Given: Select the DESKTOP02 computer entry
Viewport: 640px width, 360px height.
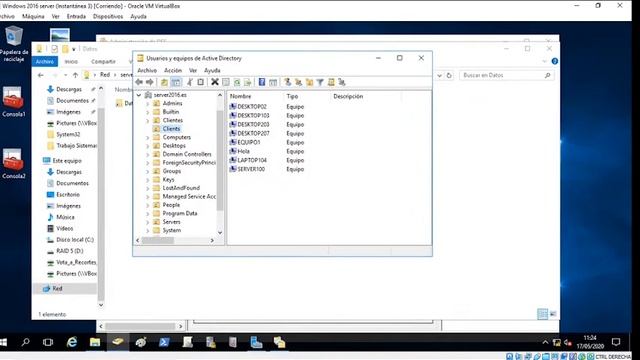Looking at the screenshot, I should click(251, 107).
